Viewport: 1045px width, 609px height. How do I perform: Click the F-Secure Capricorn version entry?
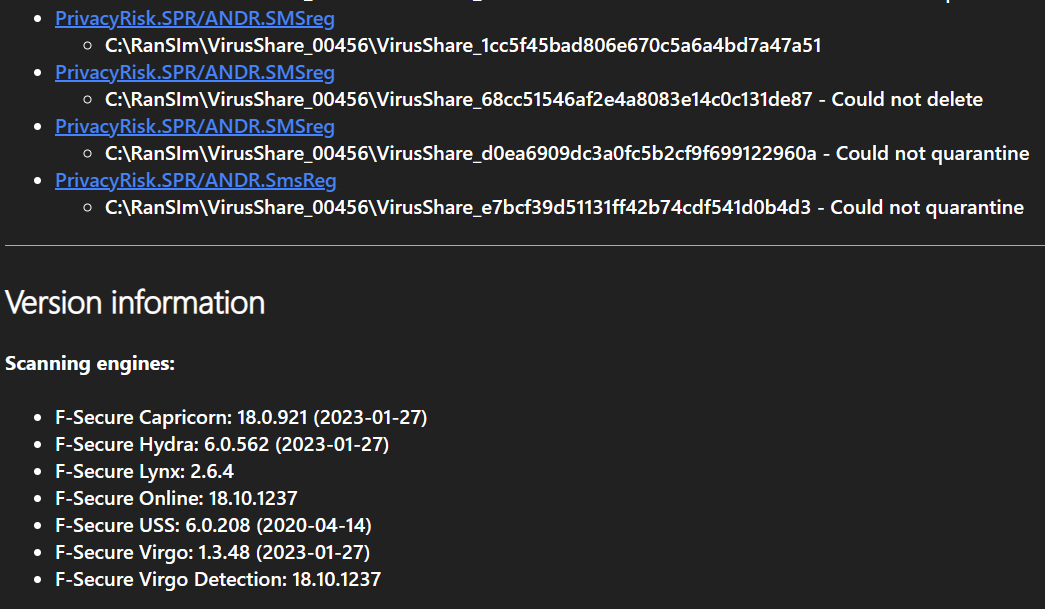tap(241, 417)
